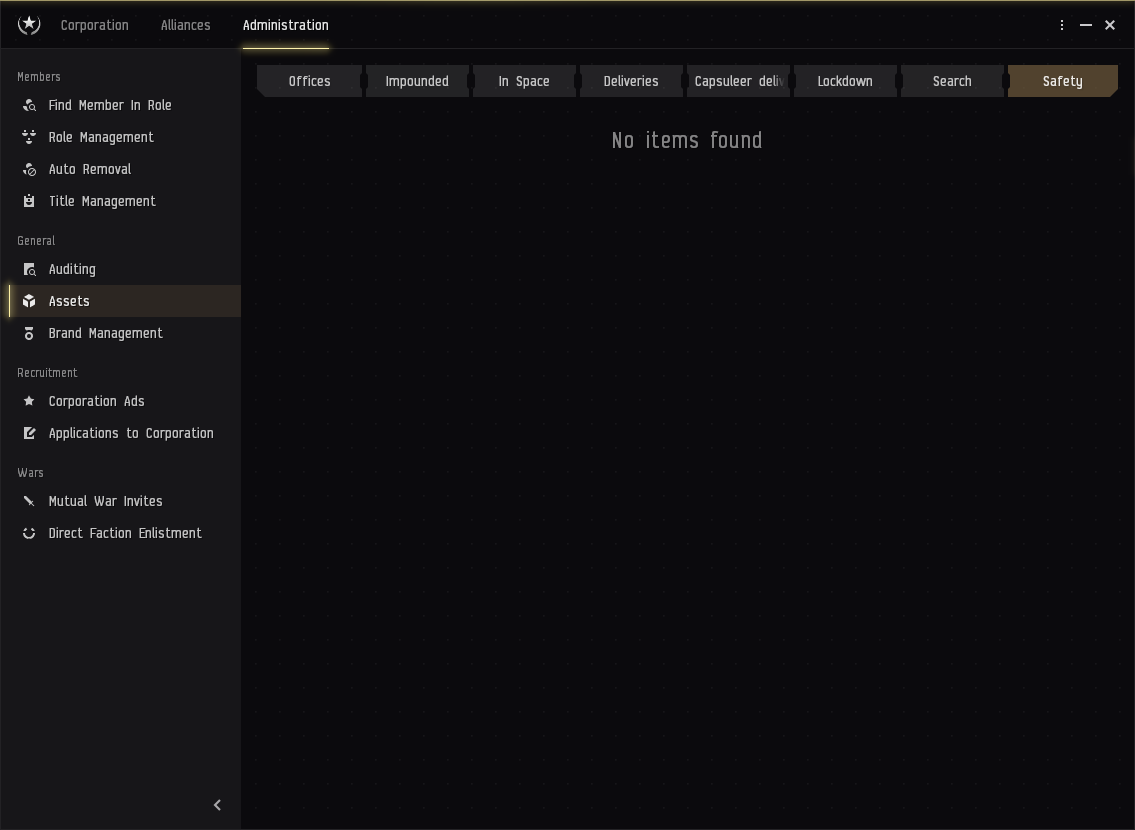Select the Impounded tab

(417, 81)
